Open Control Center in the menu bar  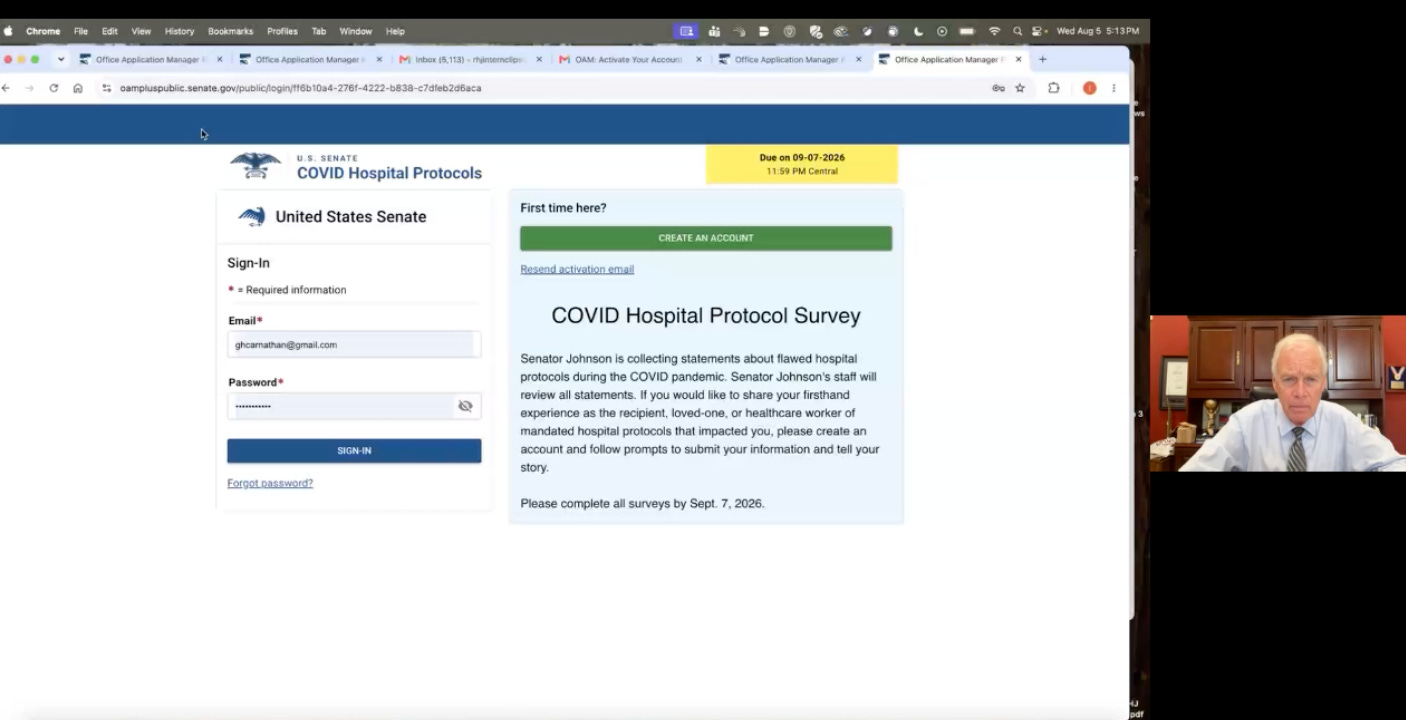point(1039,31)
